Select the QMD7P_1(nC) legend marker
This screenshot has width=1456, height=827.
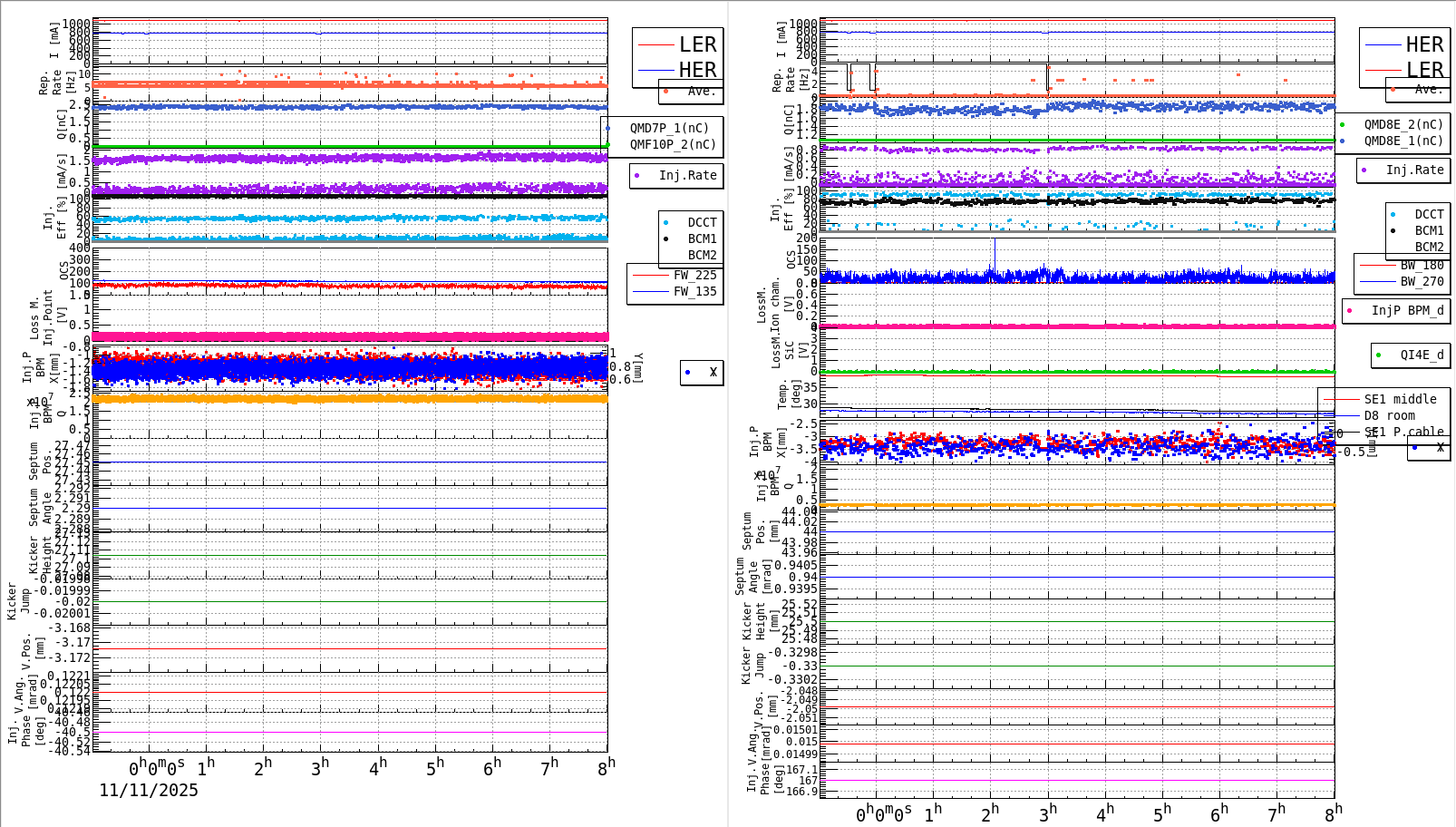pyautogui.click(x=610, y=127)
